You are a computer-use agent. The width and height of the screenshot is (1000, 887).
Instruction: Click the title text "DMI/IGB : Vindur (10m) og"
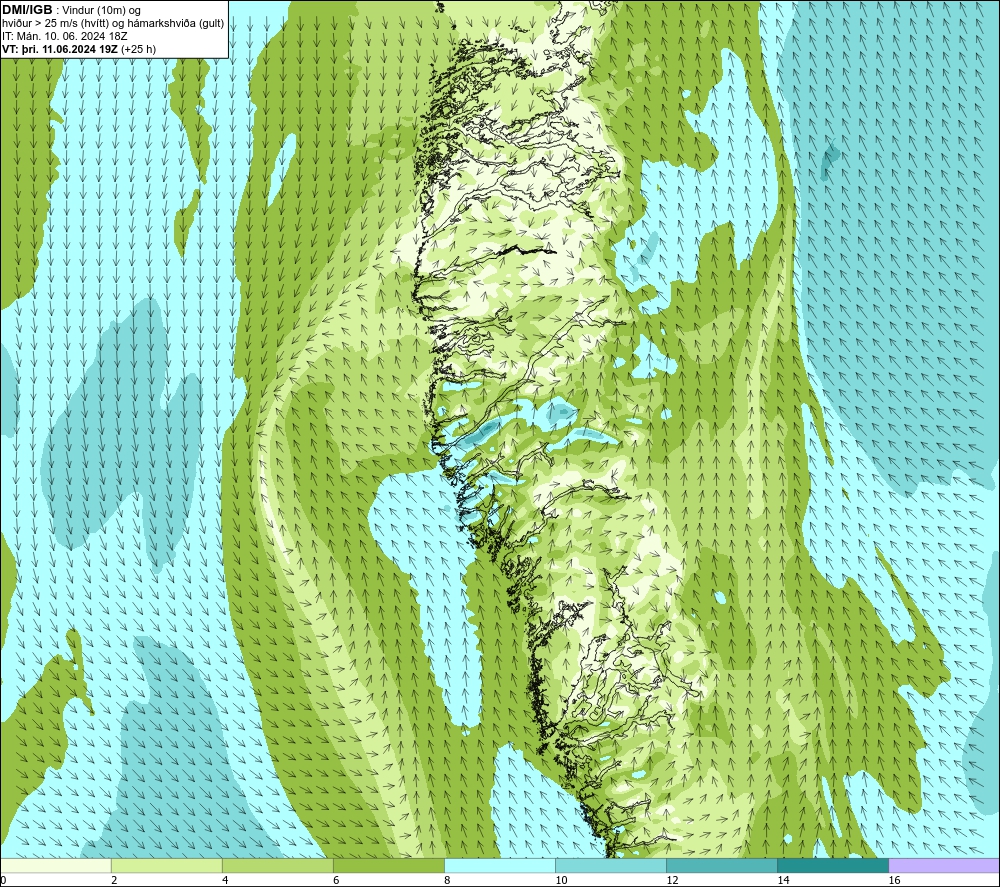[x=71, y=10]
